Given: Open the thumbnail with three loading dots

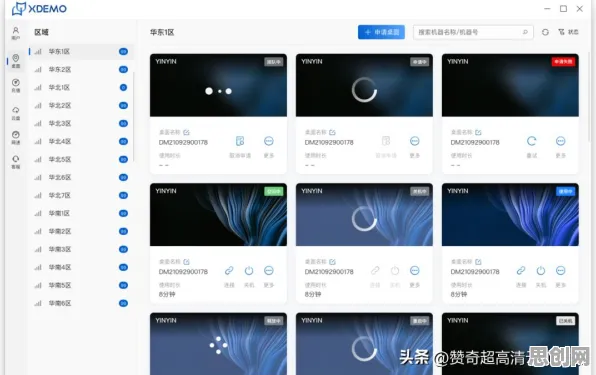Looking at the screenshot, I should tap(218, 85).
